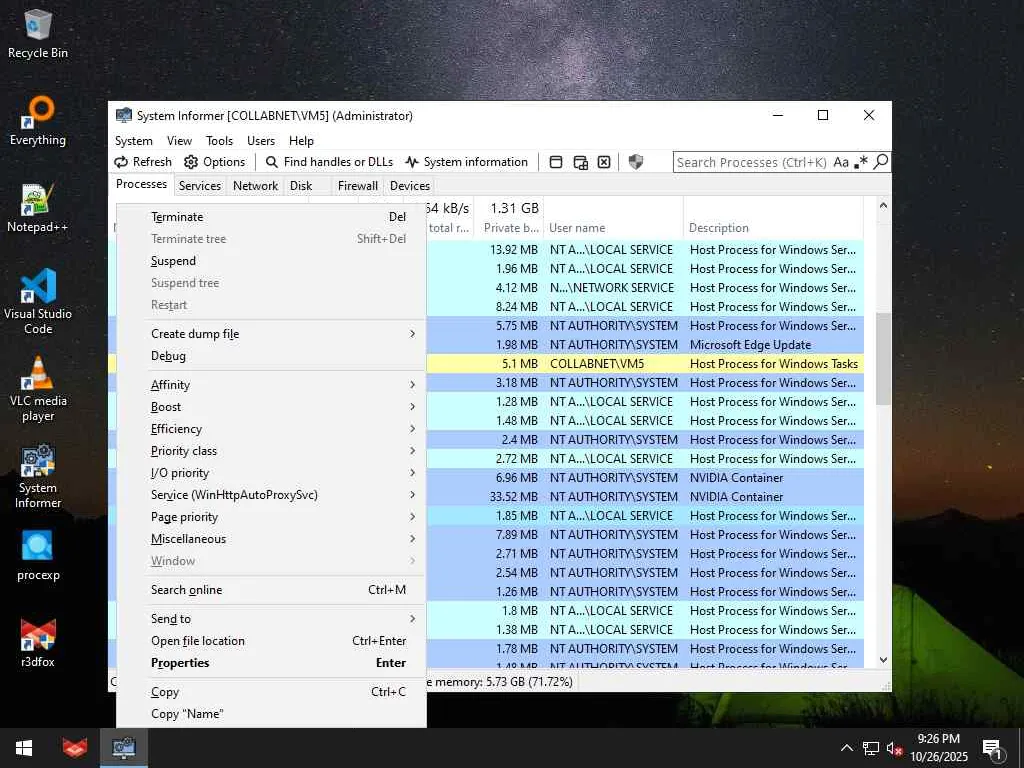Open the View menu
This screenshot has height=768, width=1024.
(179, 140)
